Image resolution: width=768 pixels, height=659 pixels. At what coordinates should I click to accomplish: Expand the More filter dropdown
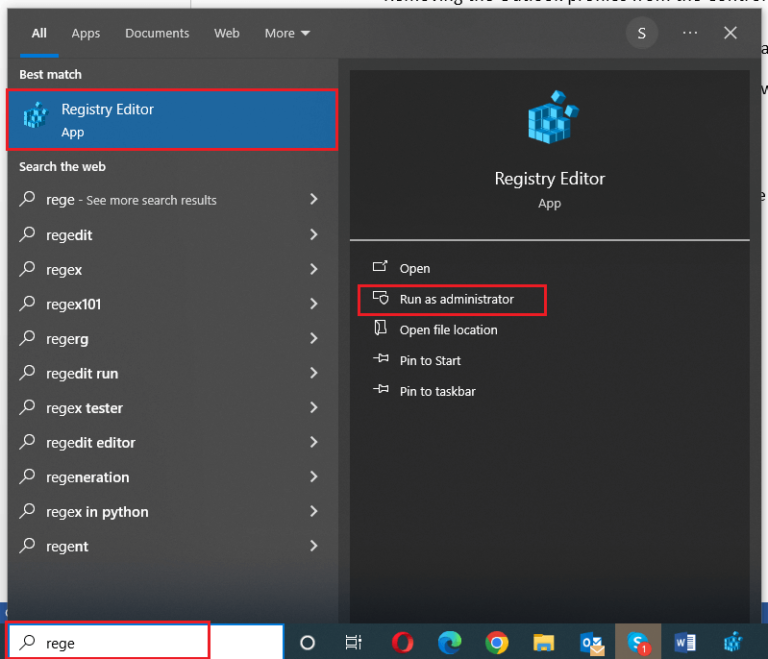(x=287, y=33)
